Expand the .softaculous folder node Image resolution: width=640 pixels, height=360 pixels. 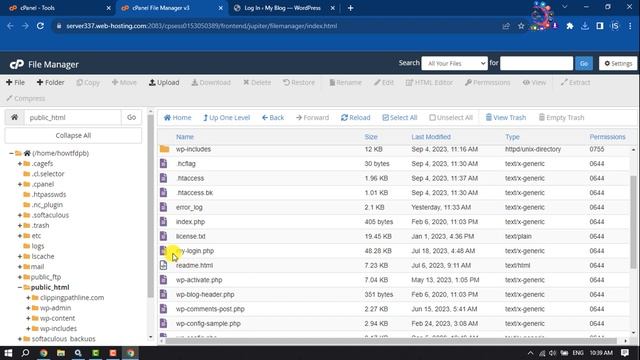coord(20,215)
